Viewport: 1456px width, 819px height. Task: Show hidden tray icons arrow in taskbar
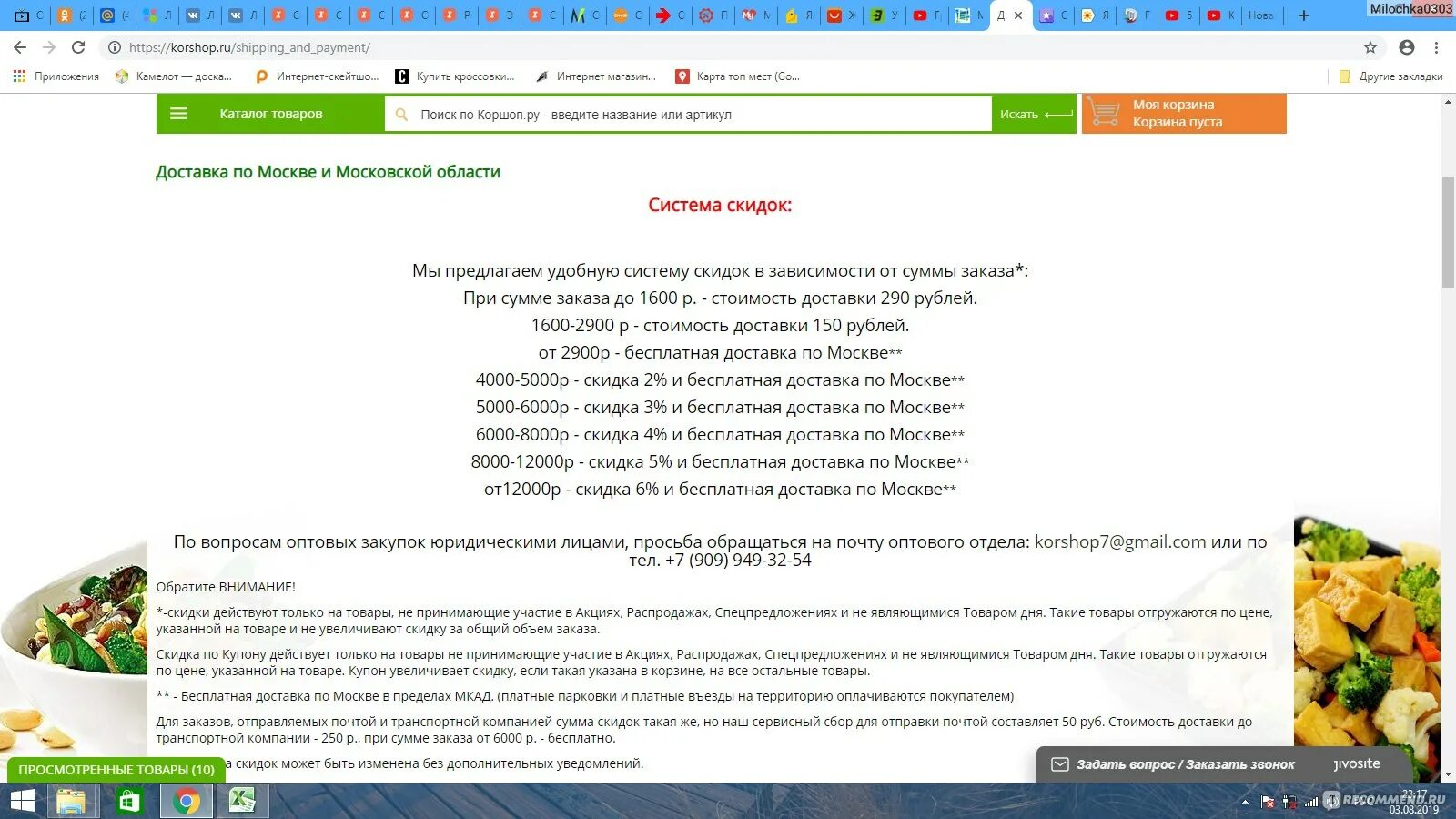1245,802
